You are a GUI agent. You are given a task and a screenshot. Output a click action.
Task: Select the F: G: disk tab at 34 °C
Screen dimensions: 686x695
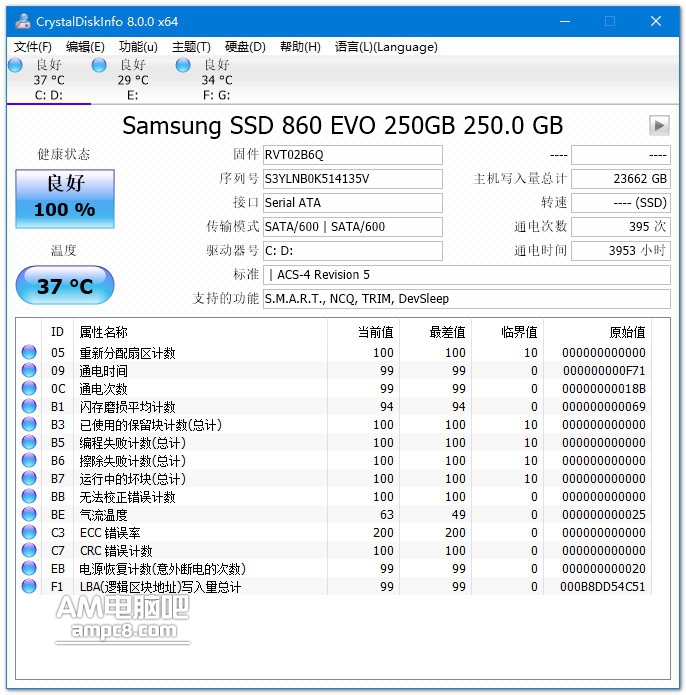(217, 80)
